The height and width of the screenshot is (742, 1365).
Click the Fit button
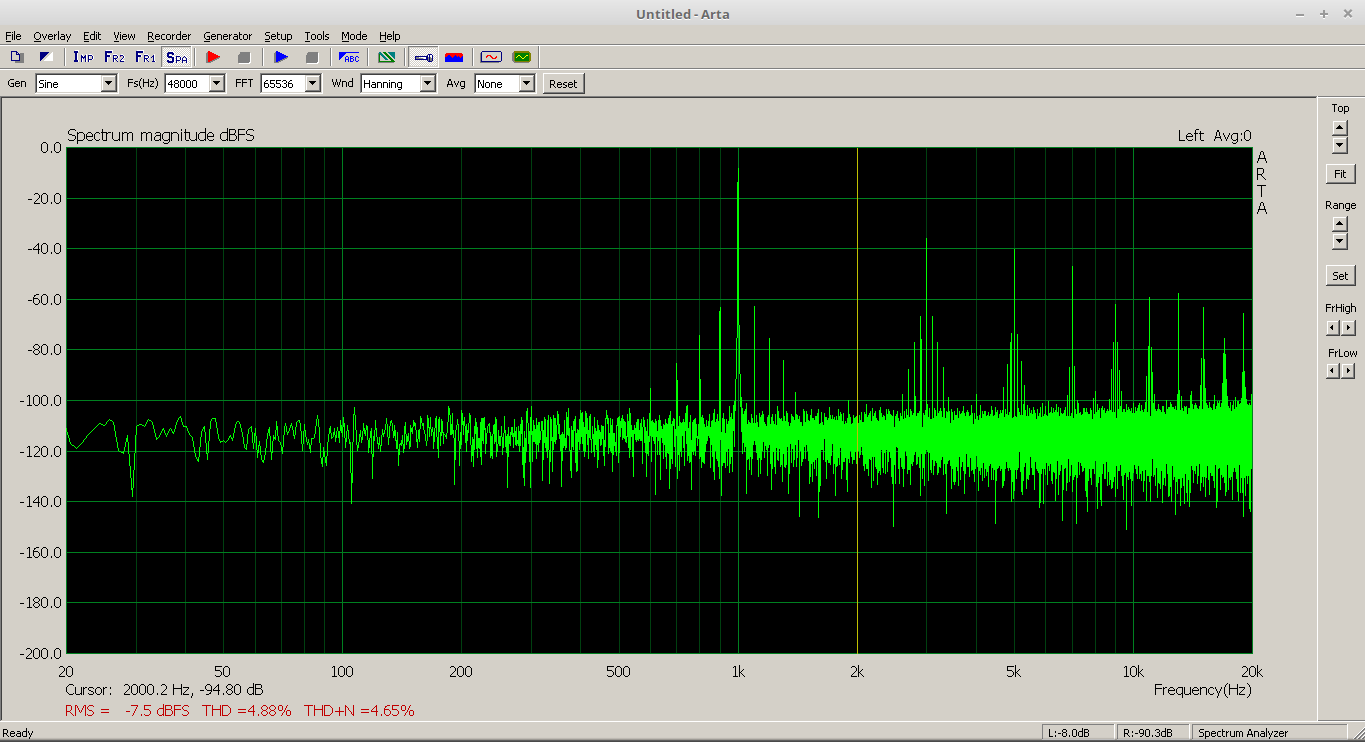pos(1340,174)
